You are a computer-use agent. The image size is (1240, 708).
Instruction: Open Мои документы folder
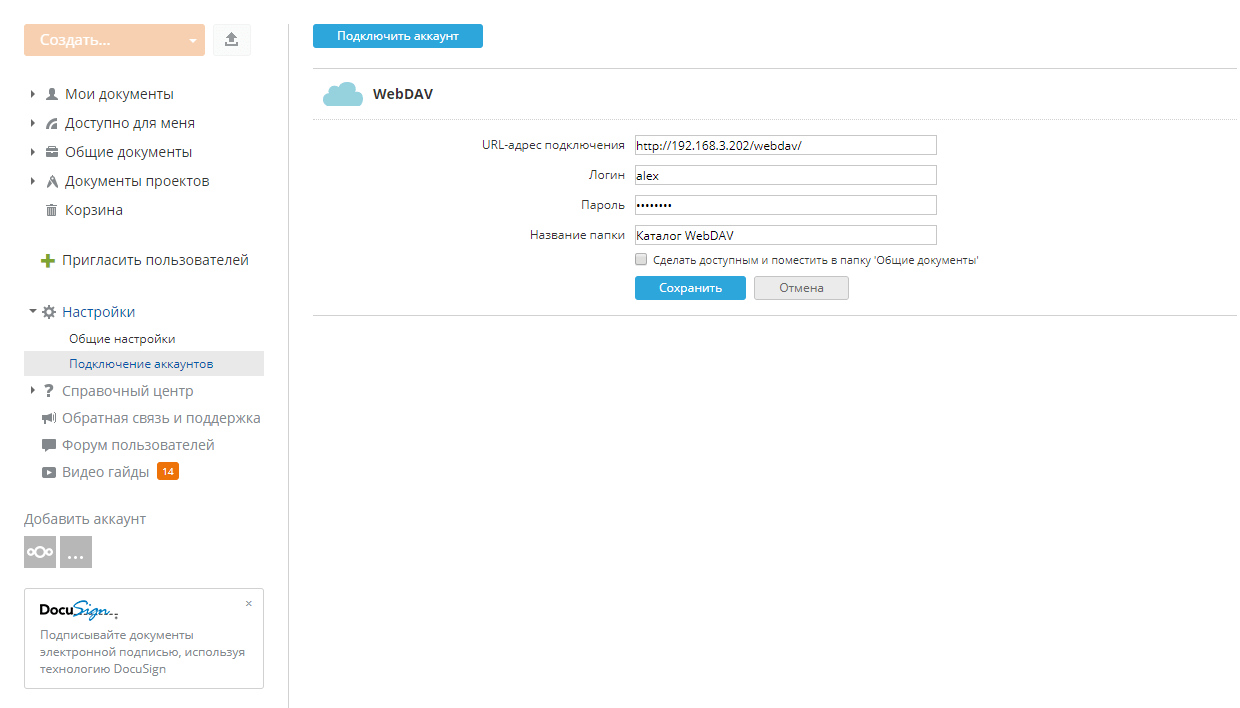click(x=119, y=94)
